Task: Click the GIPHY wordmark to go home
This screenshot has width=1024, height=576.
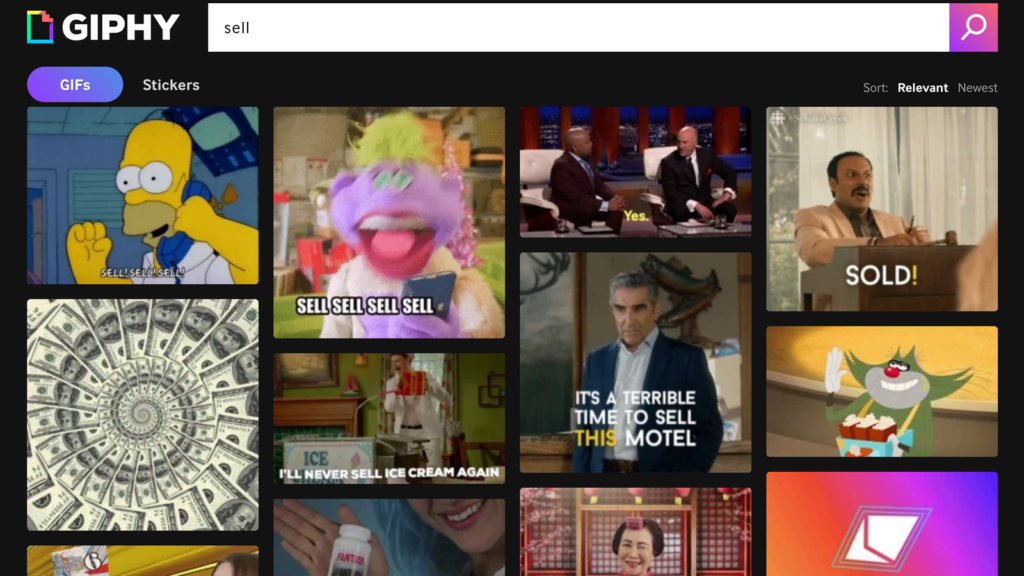Action: click(120, 27)
